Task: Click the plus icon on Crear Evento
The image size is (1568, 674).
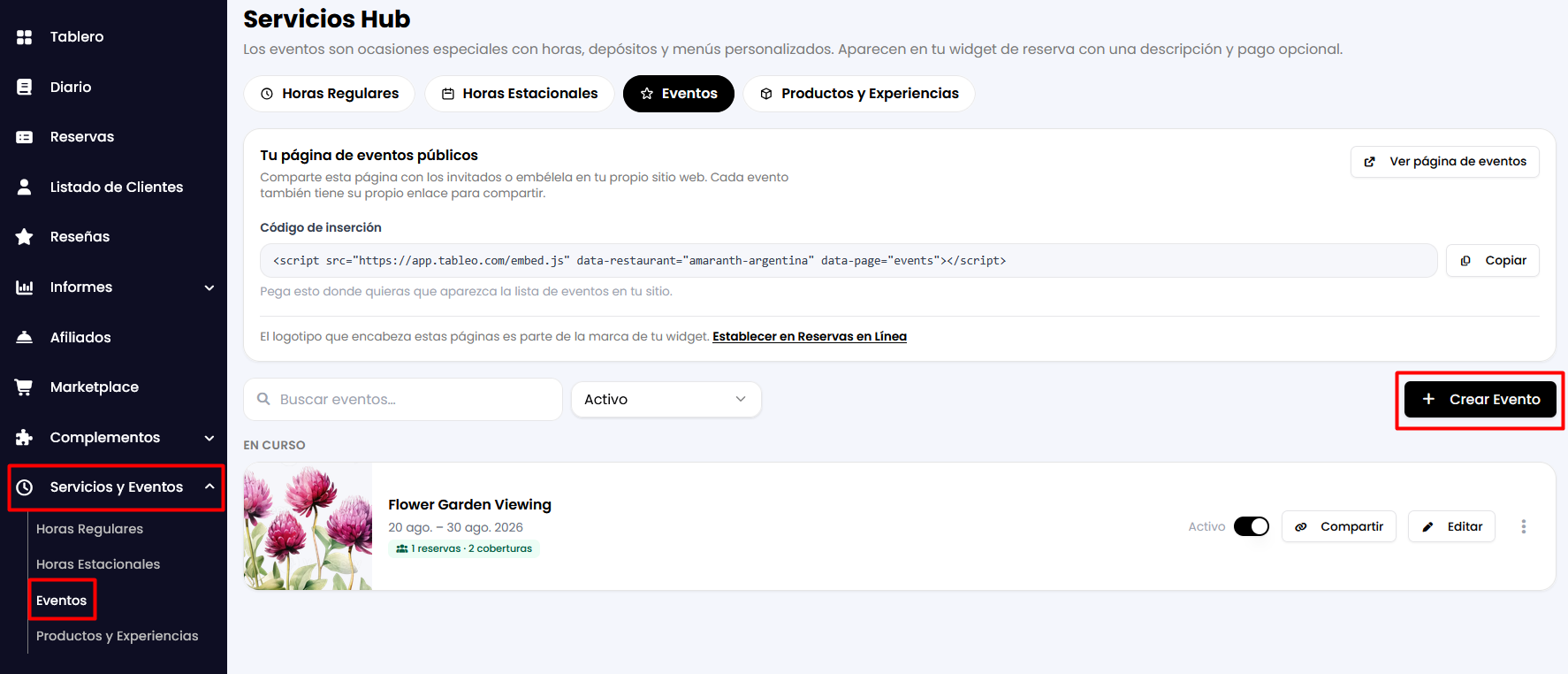Action: coord(1428,399)
